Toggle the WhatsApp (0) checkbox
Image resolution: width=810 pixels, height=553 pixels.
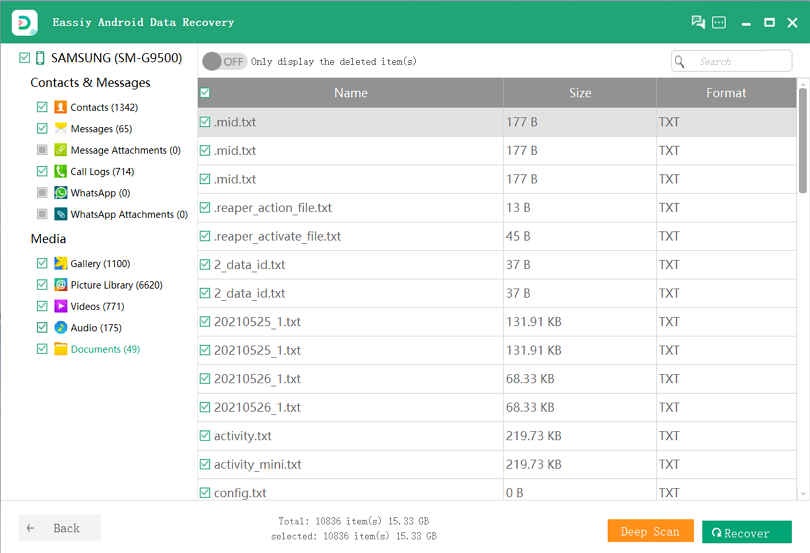42,193
